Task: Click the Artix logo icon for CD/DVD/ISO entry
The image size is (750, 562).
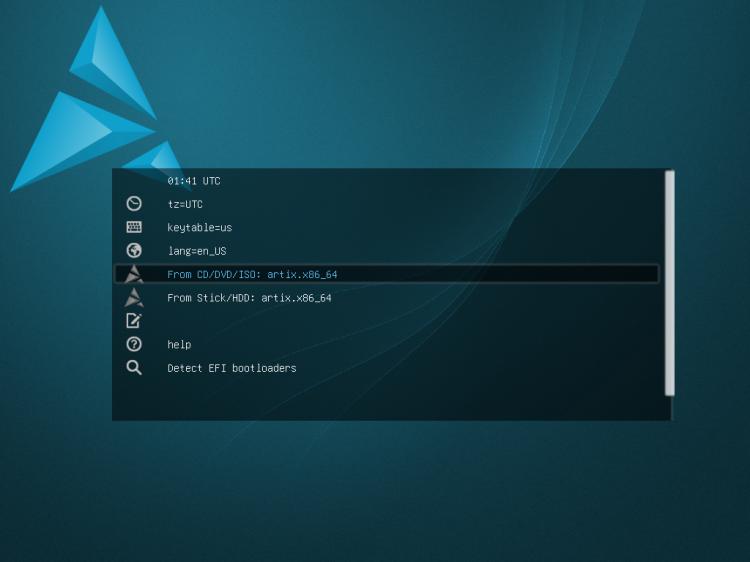Action: pyautogui.click(x=134, y=274)
